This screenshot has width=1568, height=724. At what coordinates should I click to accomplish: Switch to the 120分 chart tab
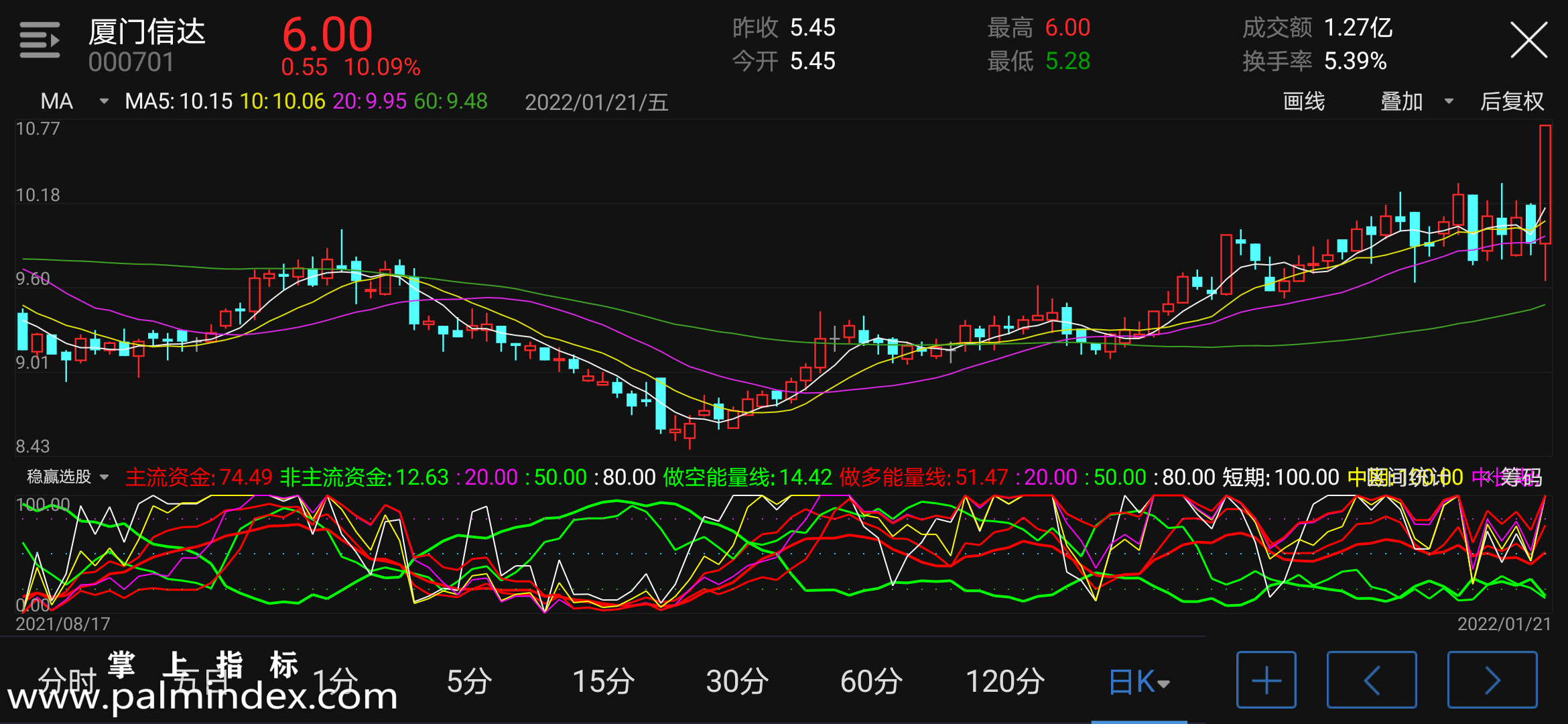pyautogui.click(x=1005, y=681)
